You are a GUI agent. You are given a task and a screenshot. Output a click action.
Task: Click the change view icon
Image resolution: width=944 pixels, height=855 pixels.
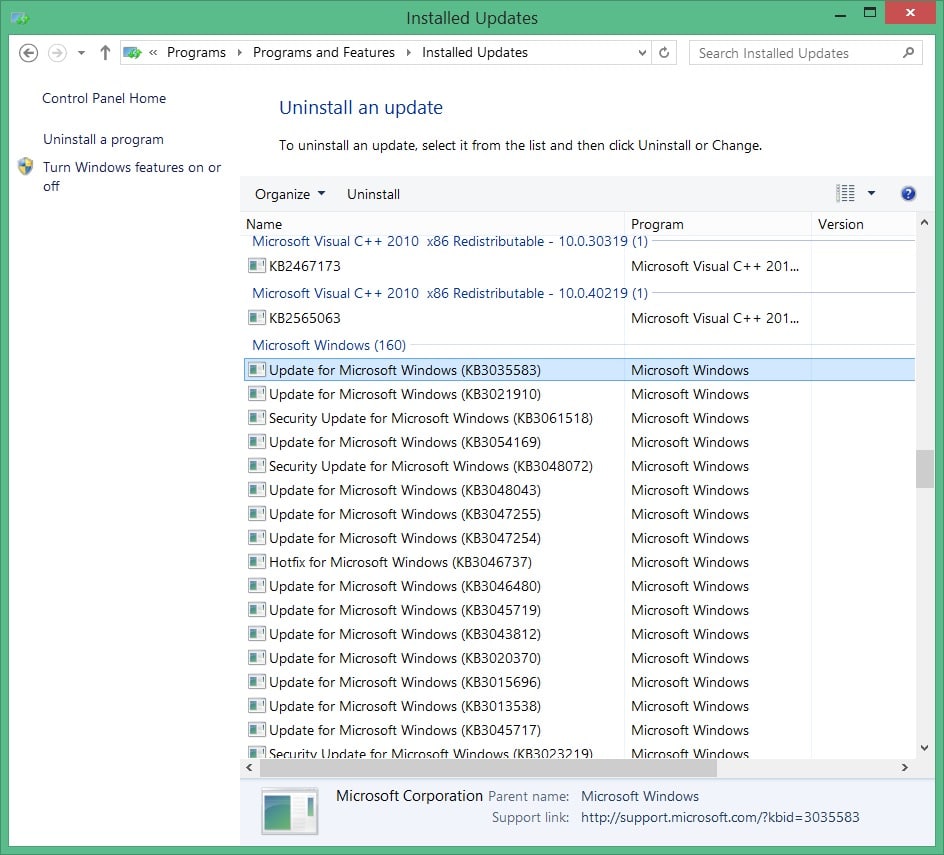click(x=846, y=193)
